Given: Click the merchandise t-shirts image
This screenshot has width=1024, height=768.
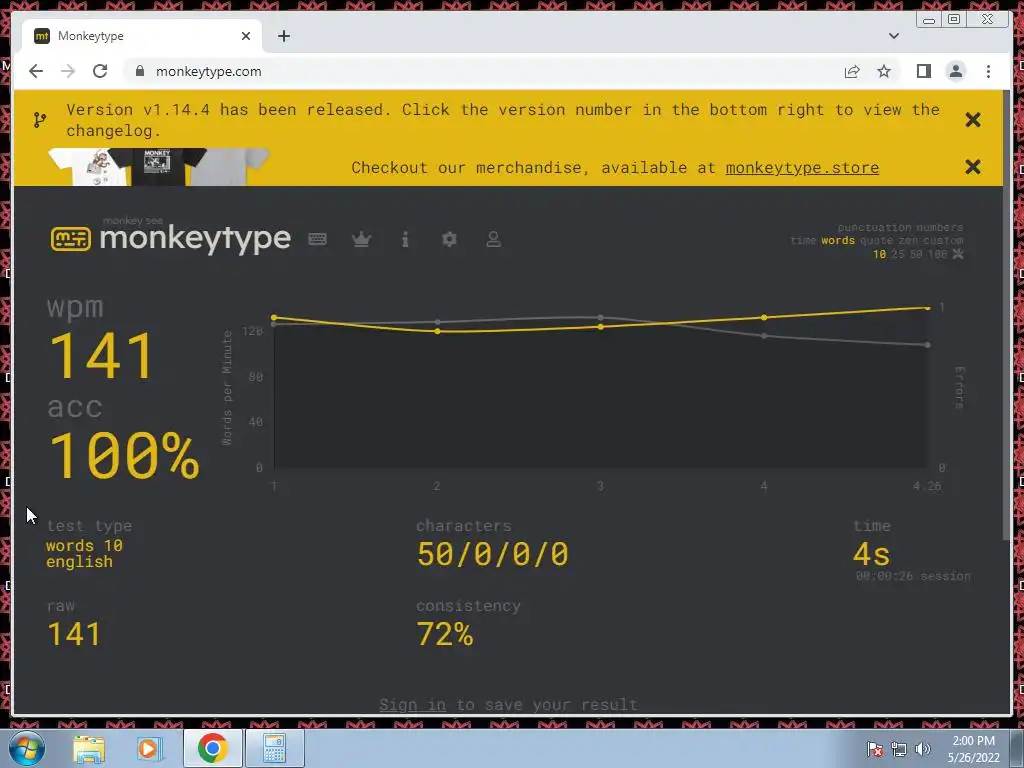Looking at the screenshot, I should (159, 167).
